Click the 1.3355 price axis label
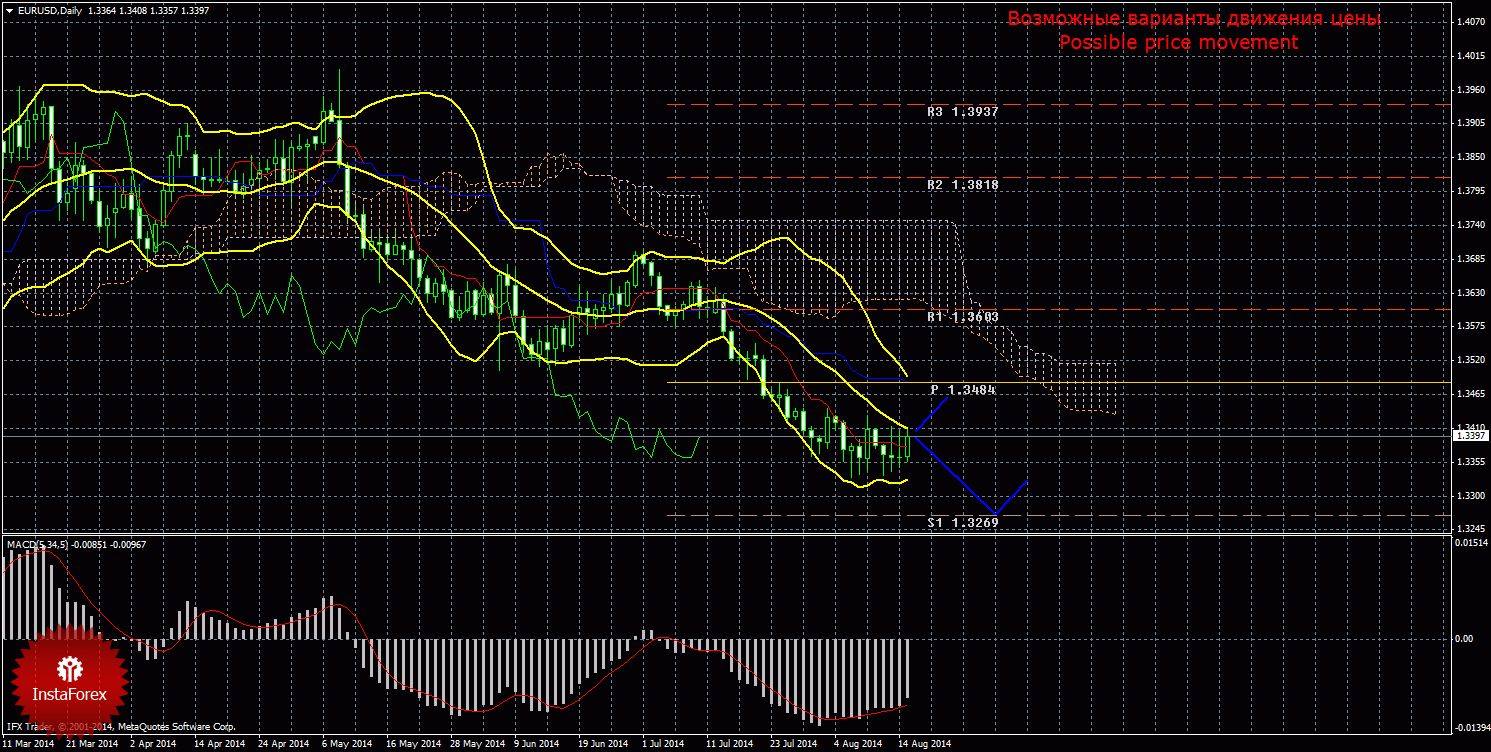The width and height of the screenshot is (1491, 752). coord(1471,462)
